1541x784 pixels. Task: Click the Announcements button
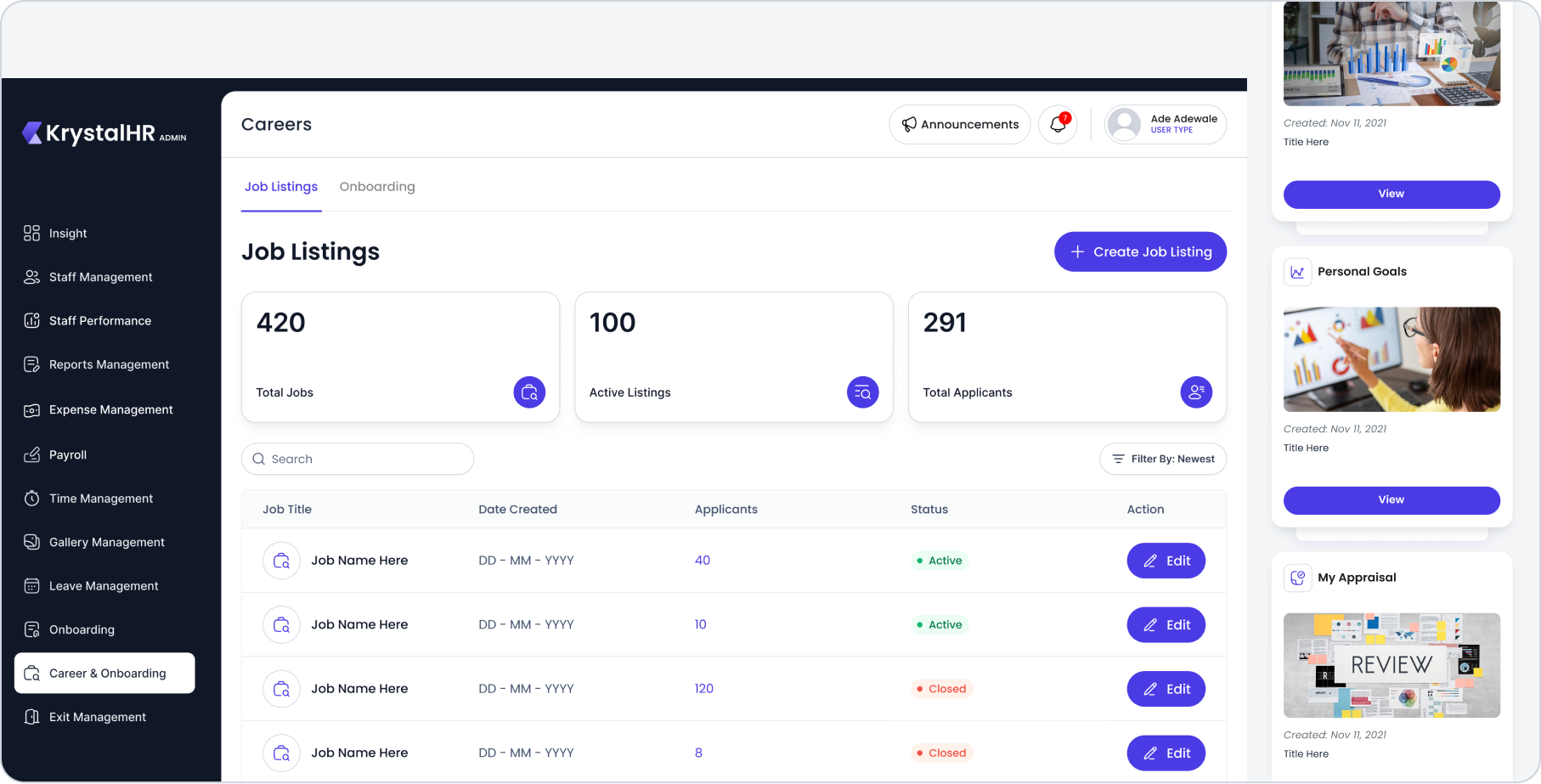[x=959, y=125]
